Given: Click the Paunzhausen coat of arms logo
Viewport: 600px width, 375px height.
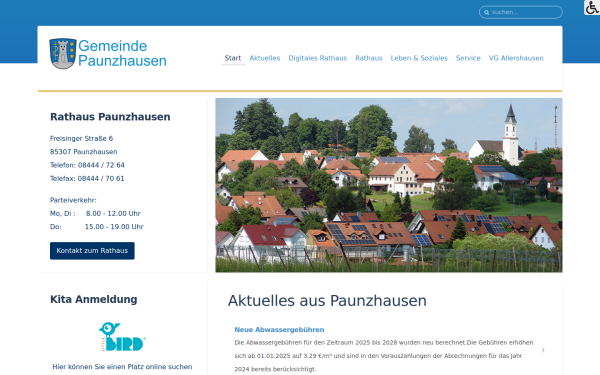Looking at the screenshot, I should pos(63,54).
